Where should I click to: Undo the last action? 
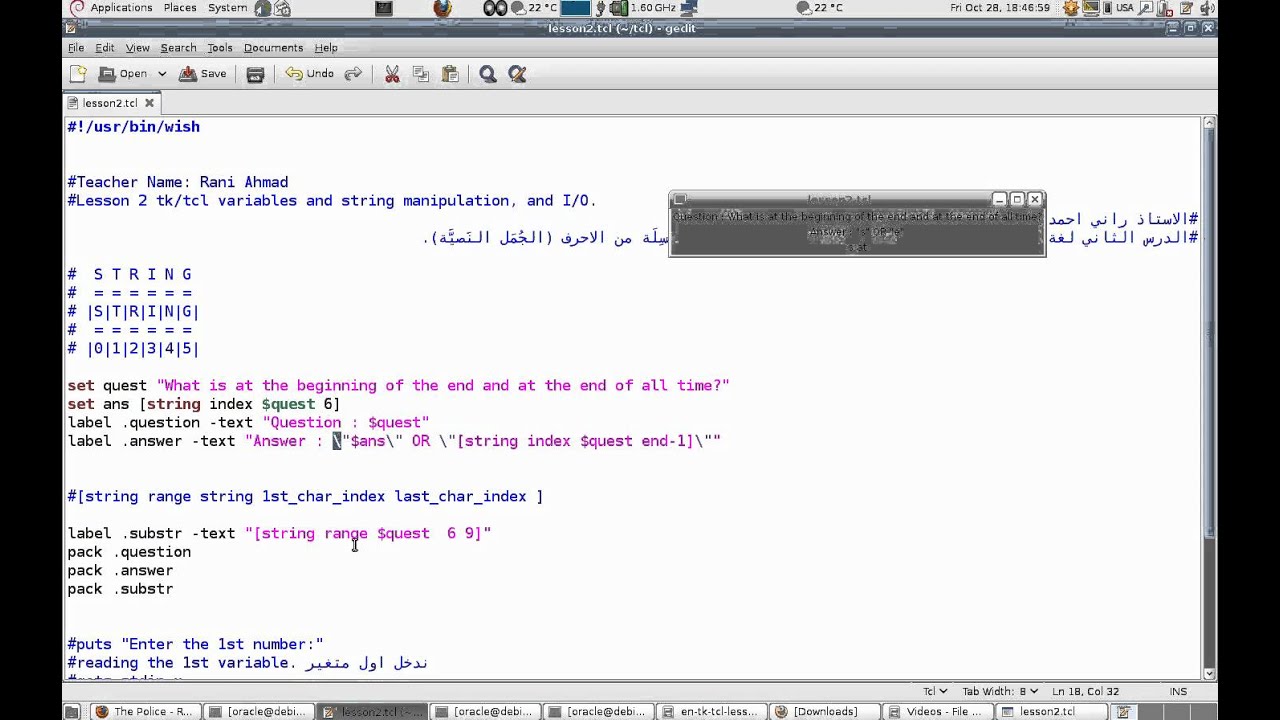(309, 74)
